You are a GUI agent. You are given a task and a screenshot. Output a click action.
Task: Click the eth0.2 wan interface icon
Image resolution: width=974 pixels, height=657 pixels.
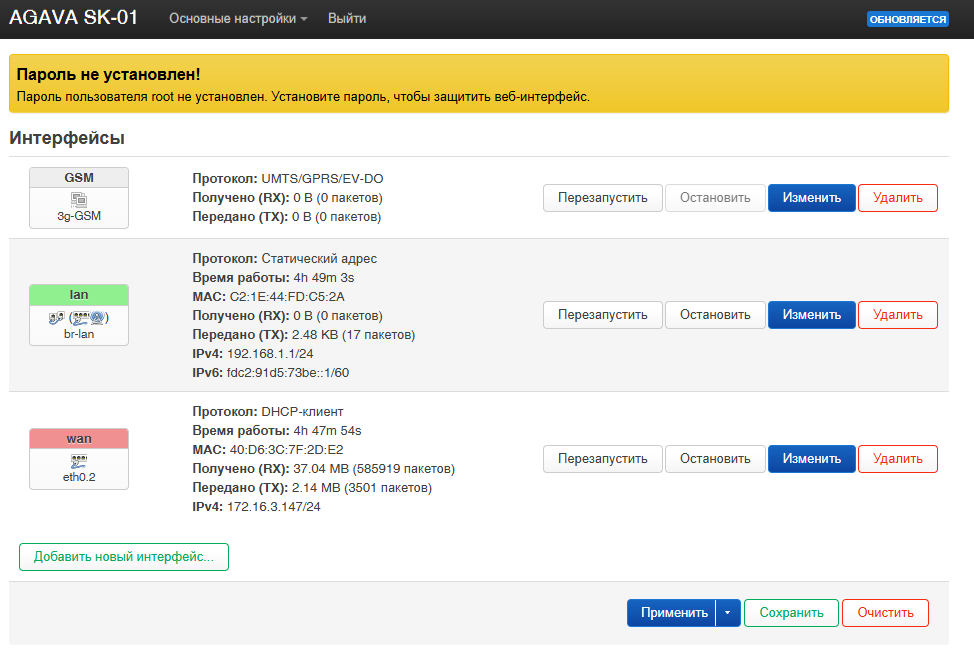(x=79, y=462)
